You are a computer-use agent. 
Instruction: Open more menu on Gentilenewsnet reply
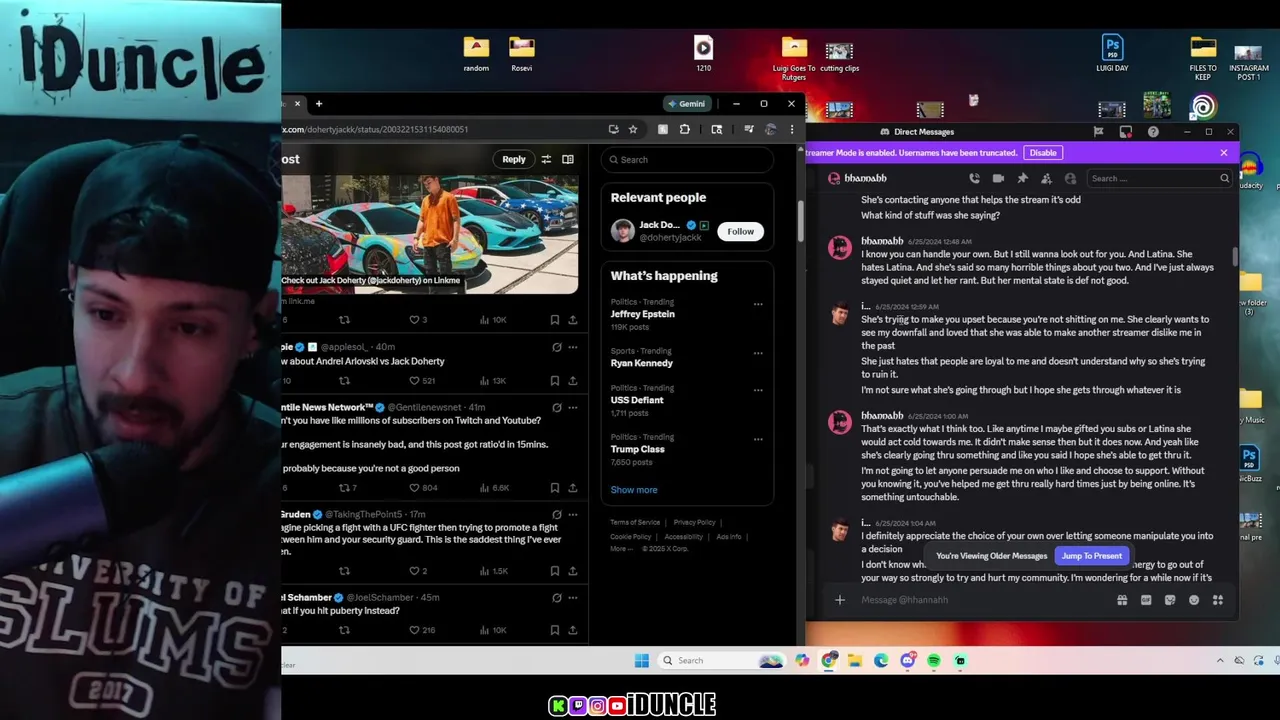click(573, 407)
